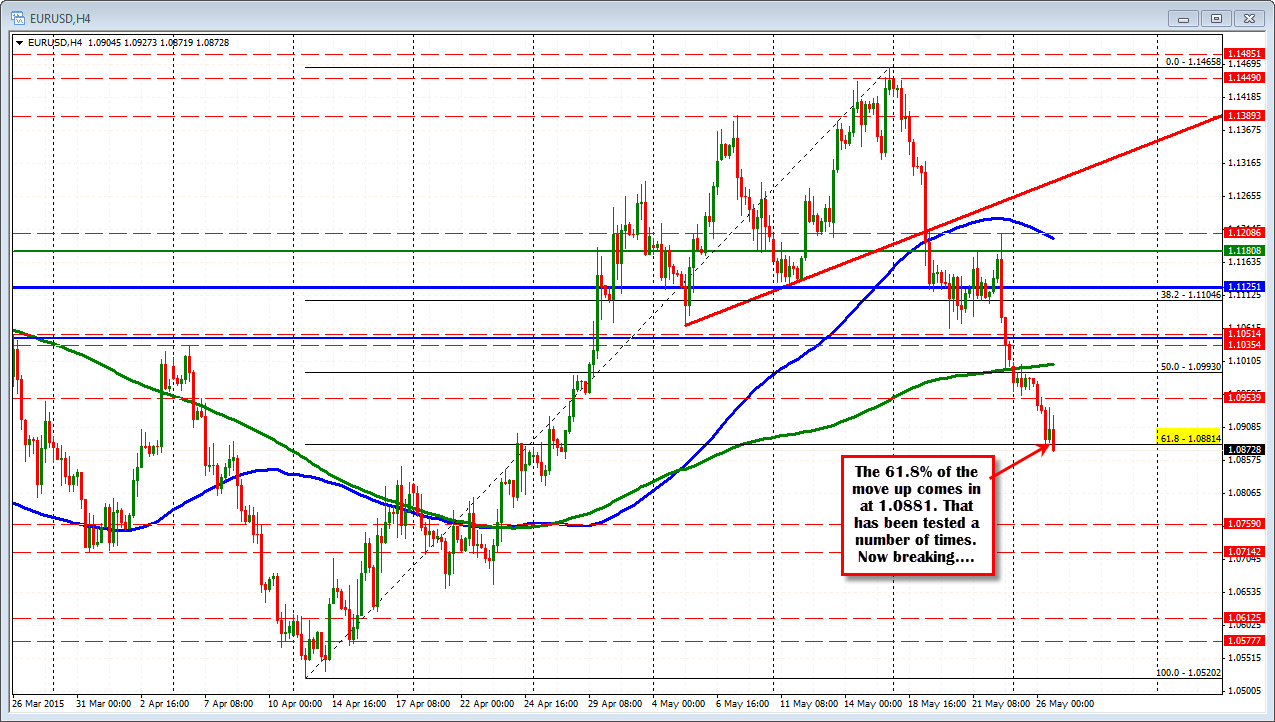The height and width of the screenshot is (722, 1275).
Task: Select the 1.10354 red price label
Action: (x=1244, y=343)
